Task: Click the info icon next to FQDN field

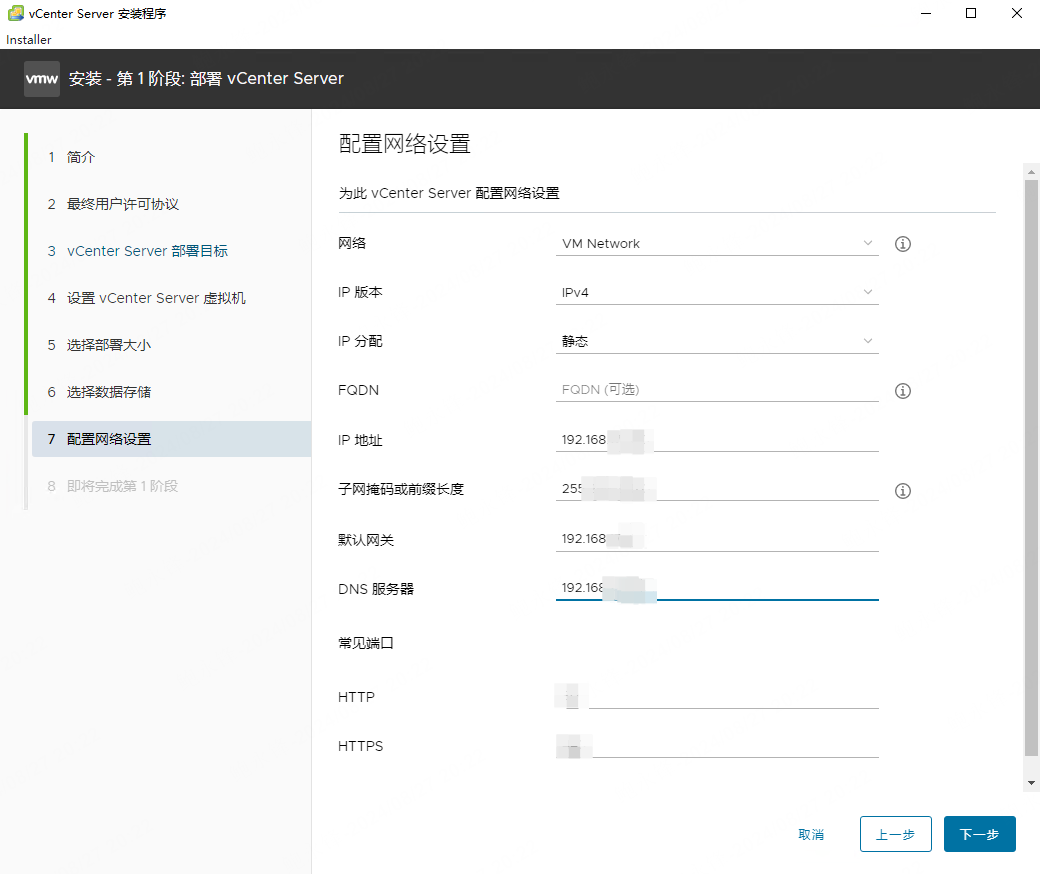Action: [x=903, y=391]
